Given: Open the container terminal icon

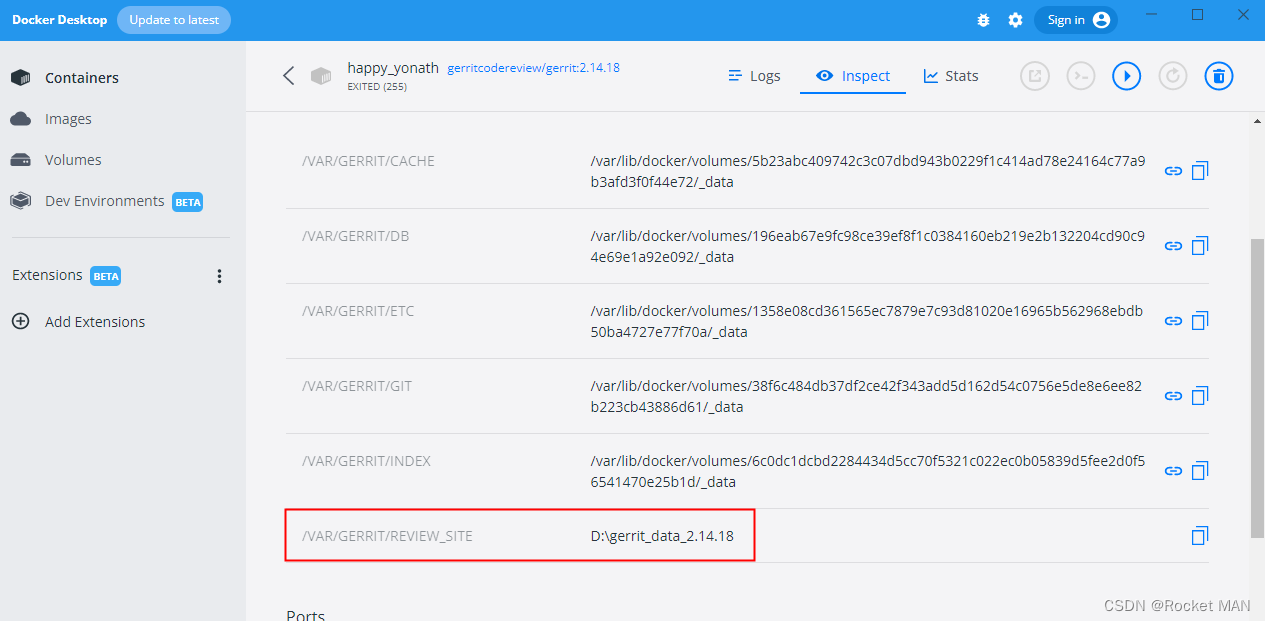Looking at the screenshot, I should click(1080, 75).
